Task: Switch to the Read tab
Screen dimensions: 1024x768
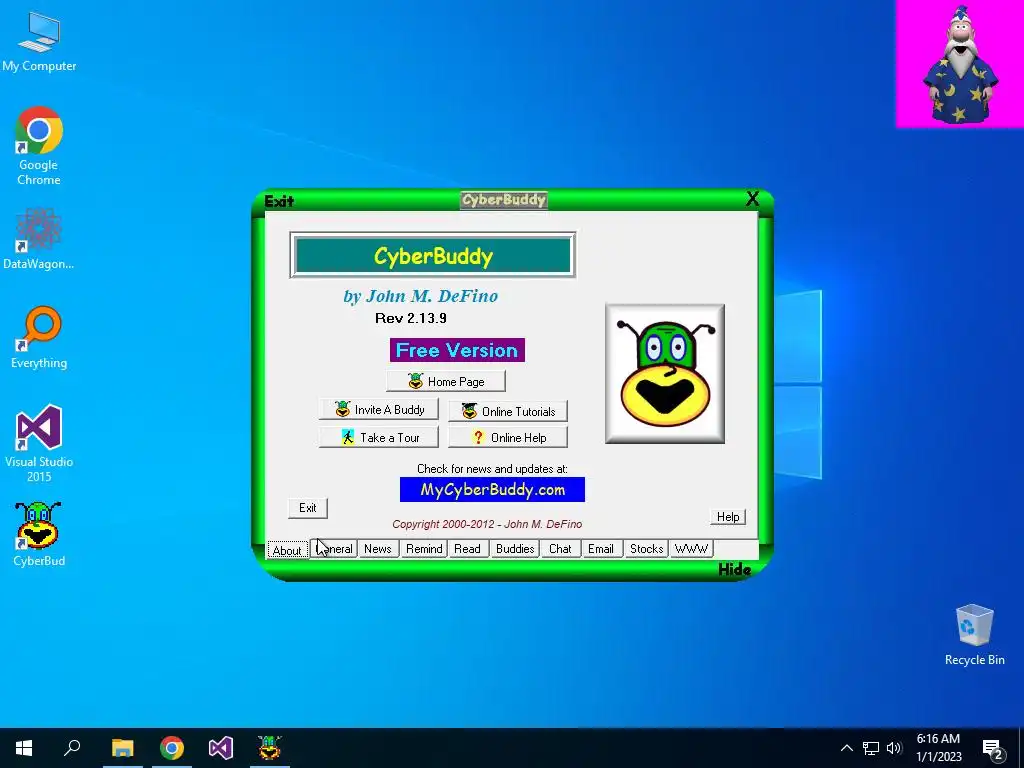Action: [x=468, y=549]
